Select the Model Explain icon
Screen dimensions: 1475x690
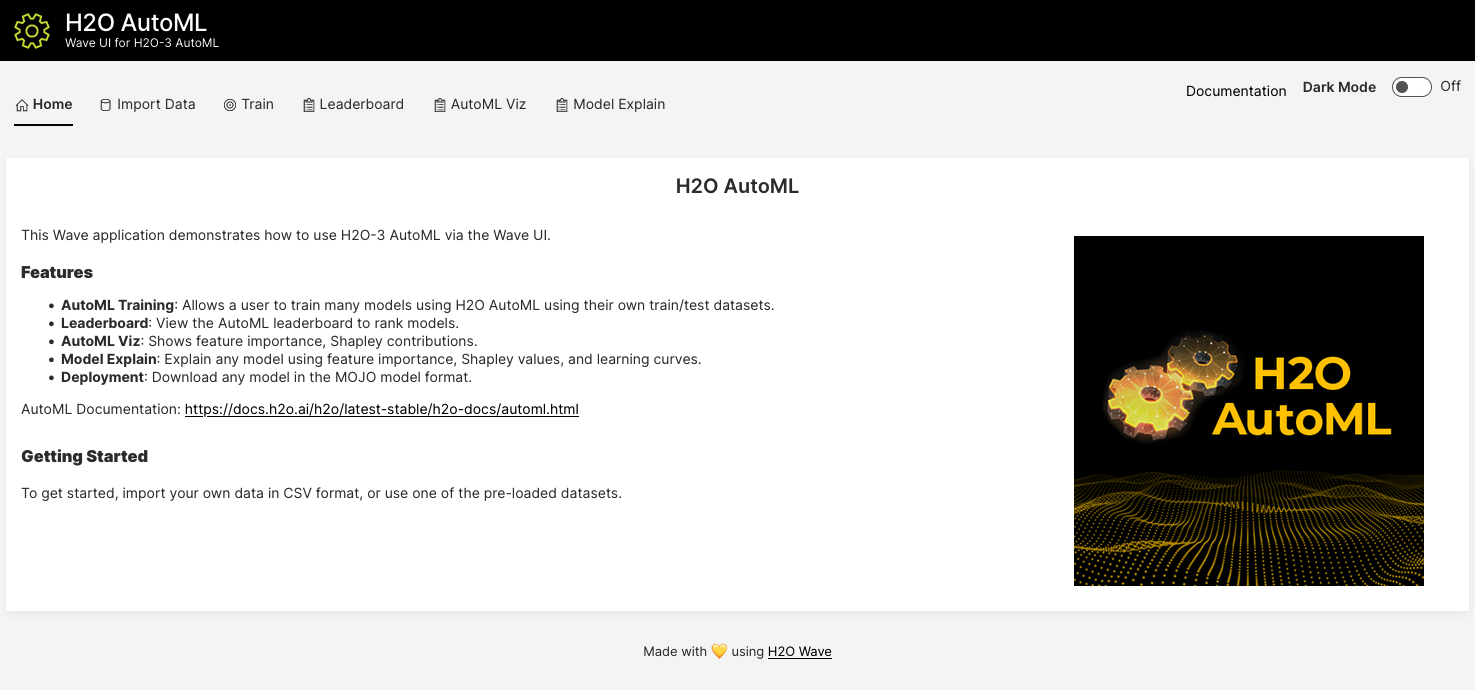(x=561, y=104)
